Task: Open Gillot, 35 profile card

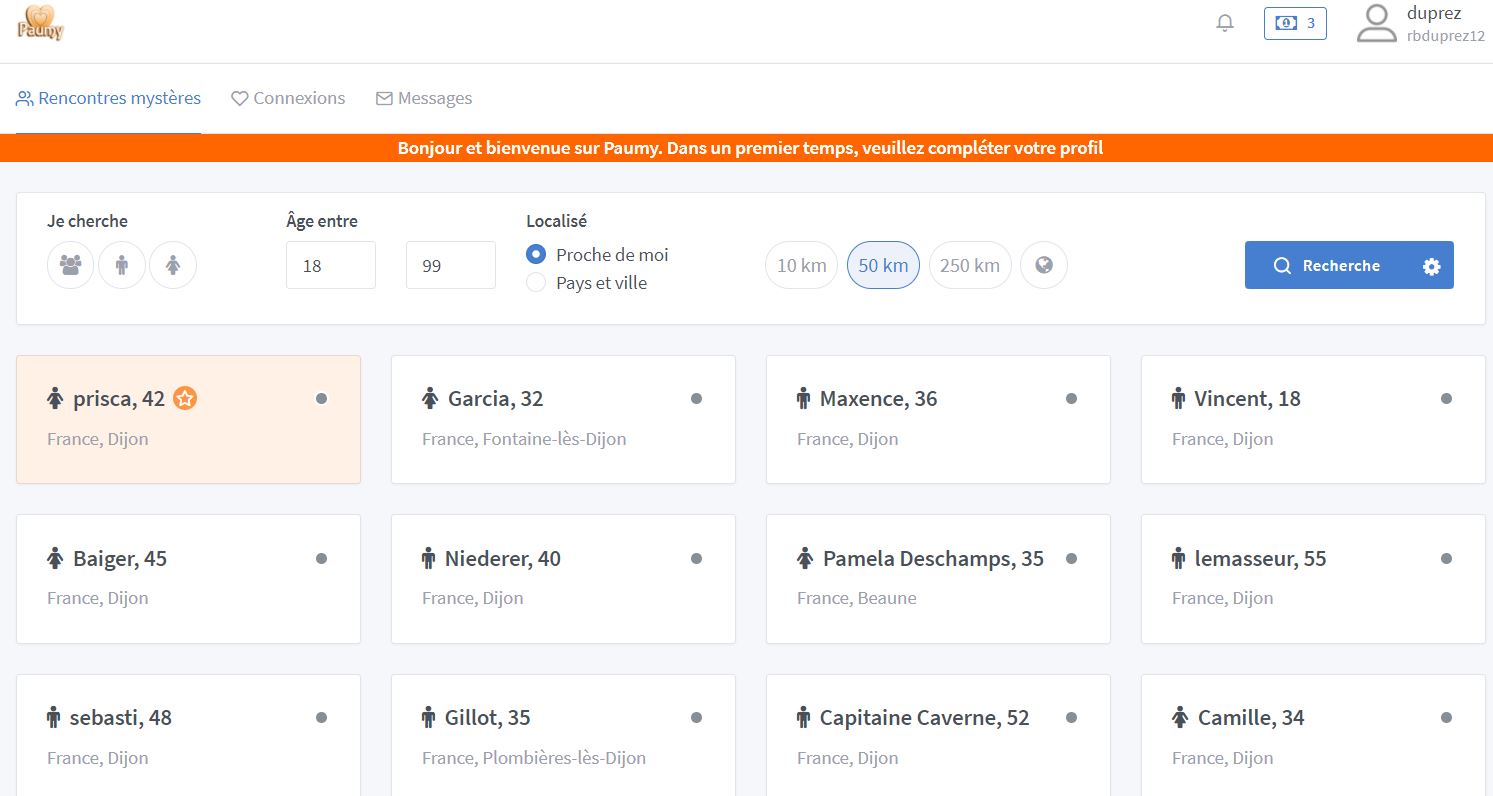Action: (563, 735)
